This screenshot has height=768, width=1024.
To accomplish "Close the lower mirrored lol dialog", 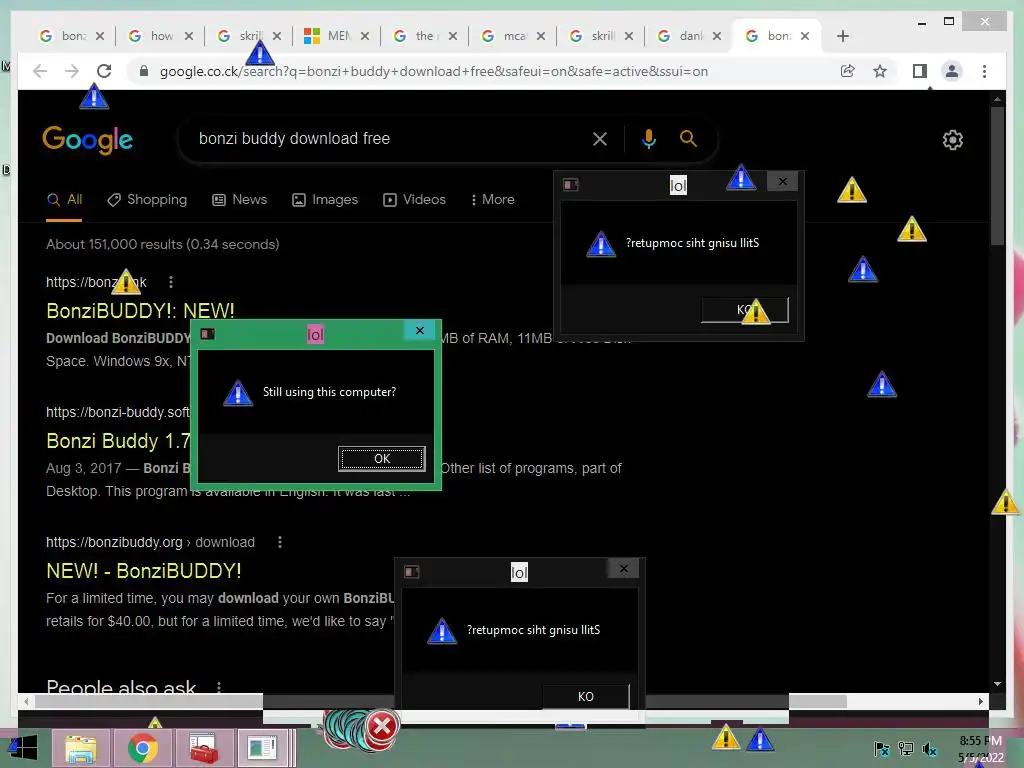I will click(624, 569).
